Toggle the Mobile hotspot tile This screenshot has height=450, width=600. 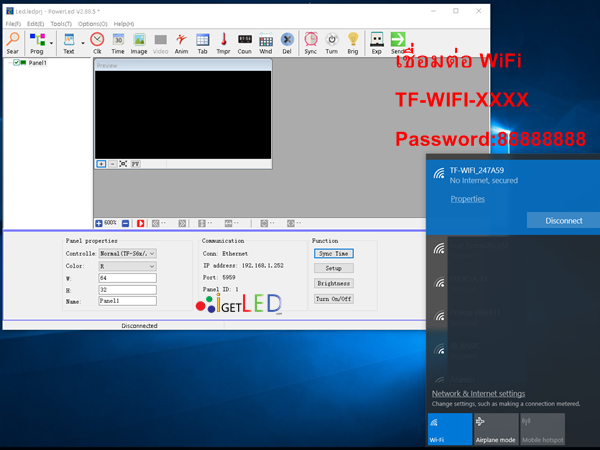coord(543,429)
